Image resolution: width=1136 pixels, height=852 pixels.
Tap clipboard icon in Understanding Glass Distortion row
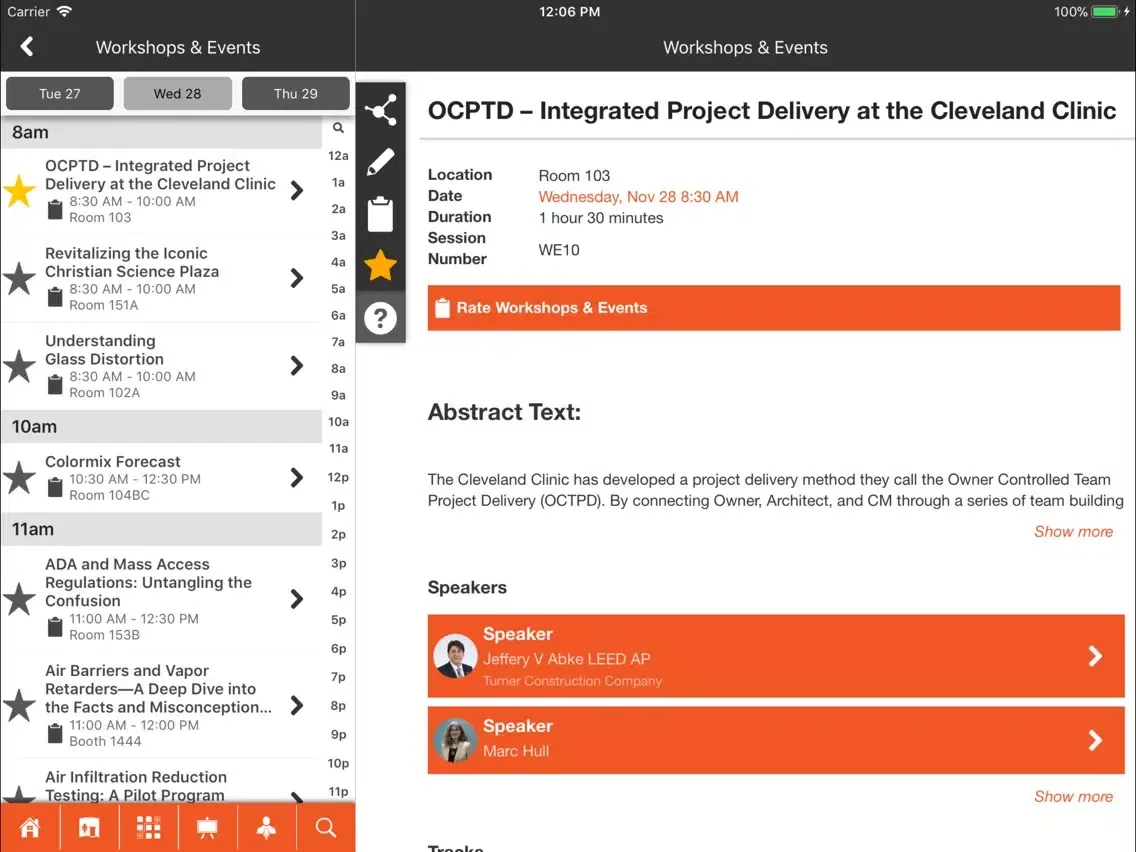(55, 385)
